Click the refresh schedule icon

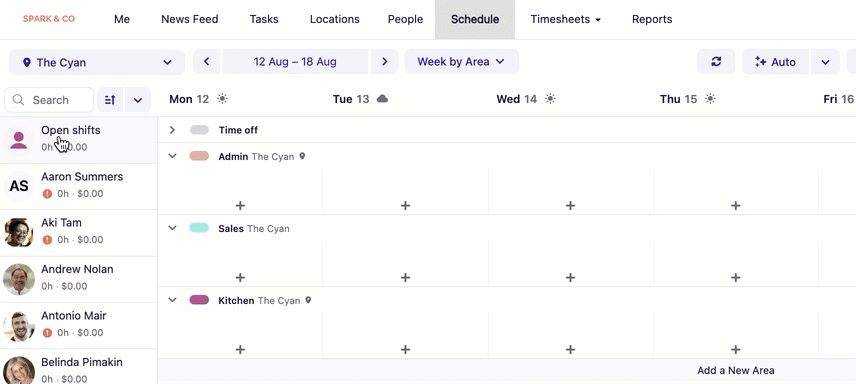716,62
